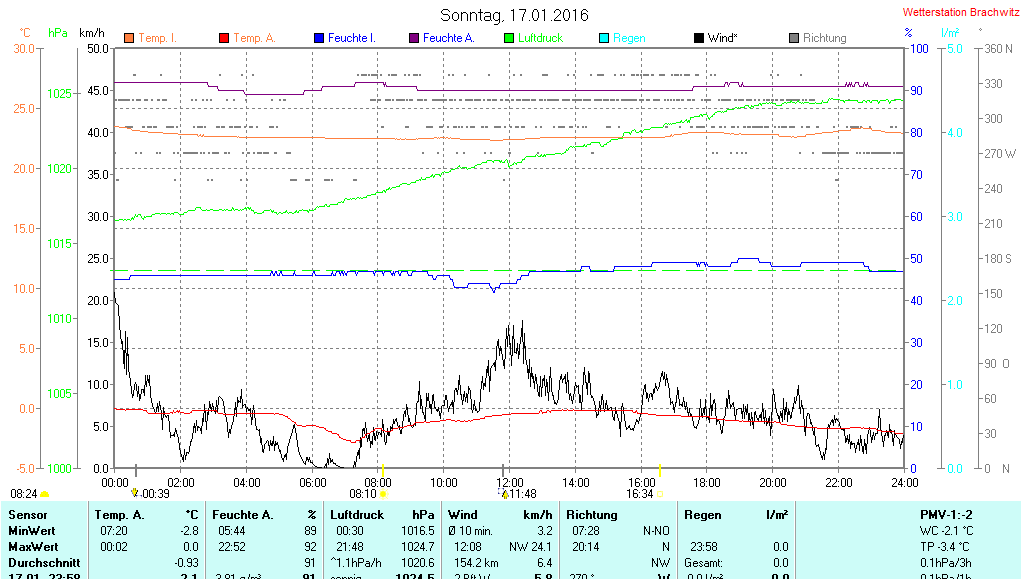Click the purple Feuchte A. legend swatch
The height and width of the screenshot is (579, 1021).
(414, 38)
